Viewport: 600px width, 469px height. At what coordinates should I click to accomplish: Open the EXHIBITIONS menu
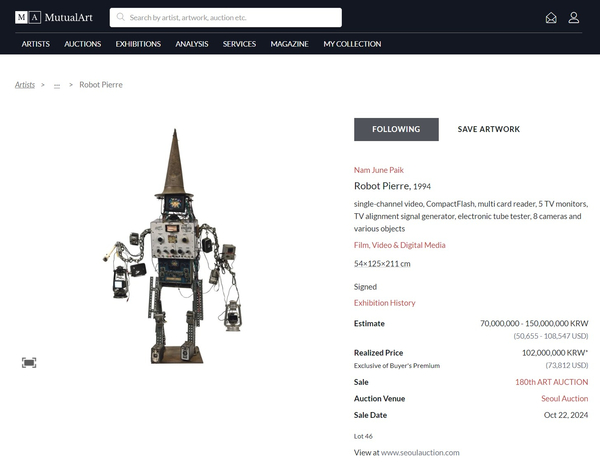pos(138,44)
